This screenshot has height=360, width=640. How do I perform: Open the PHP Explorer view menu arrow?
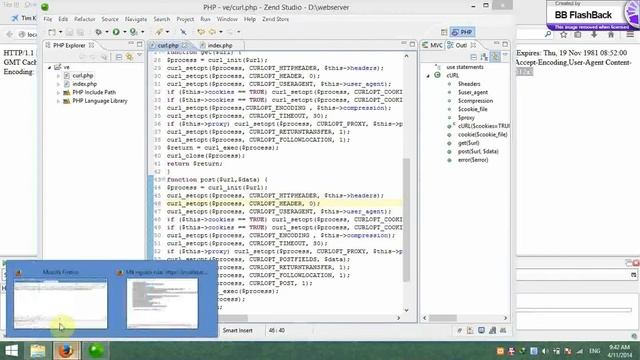click(139, 56)
